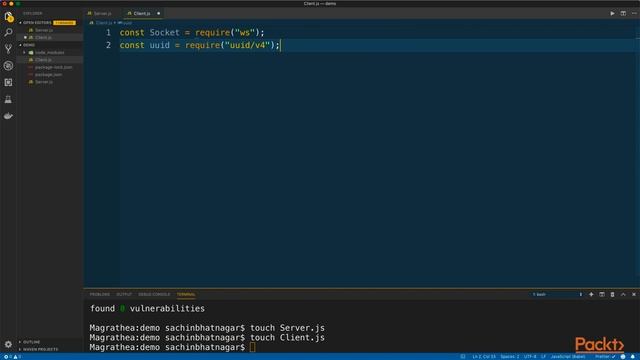
Task: Click the errors and warnings status indicator
Action: click(x=12, y=357)
